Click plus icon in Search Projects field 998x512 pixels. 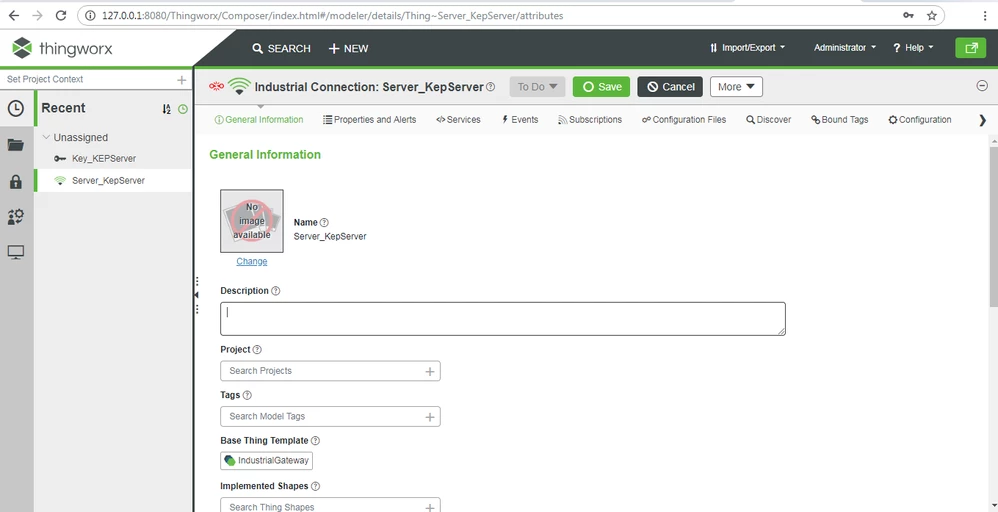[x=430, y=371]
